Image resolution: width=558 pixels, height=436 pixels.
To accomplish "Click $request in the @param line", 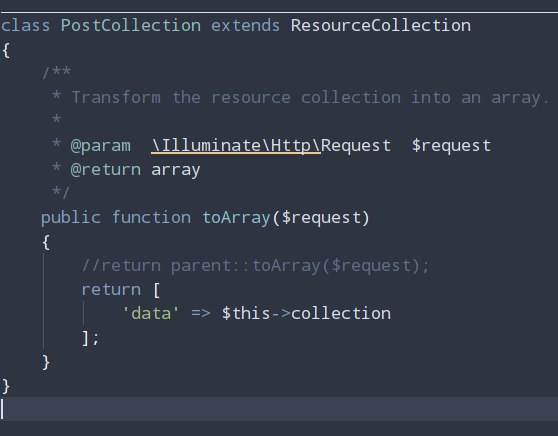I will tap(451, 146).
